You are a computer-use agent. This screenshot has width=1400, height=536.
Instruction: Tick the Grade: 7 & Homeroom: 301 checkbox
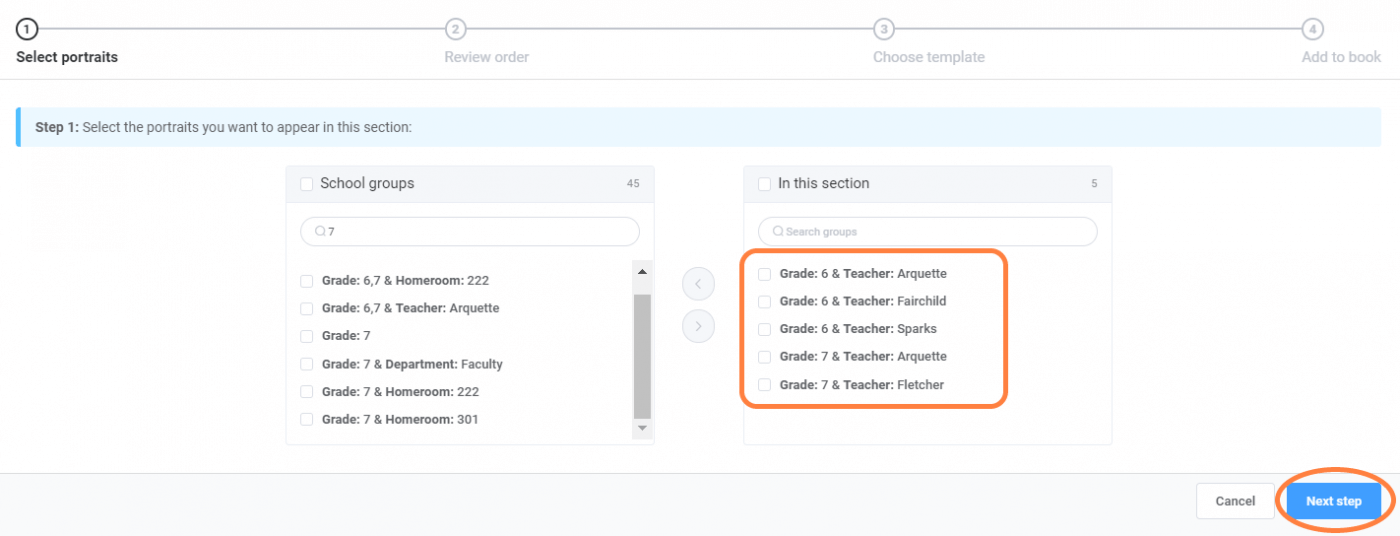click(x=307, y=420)
